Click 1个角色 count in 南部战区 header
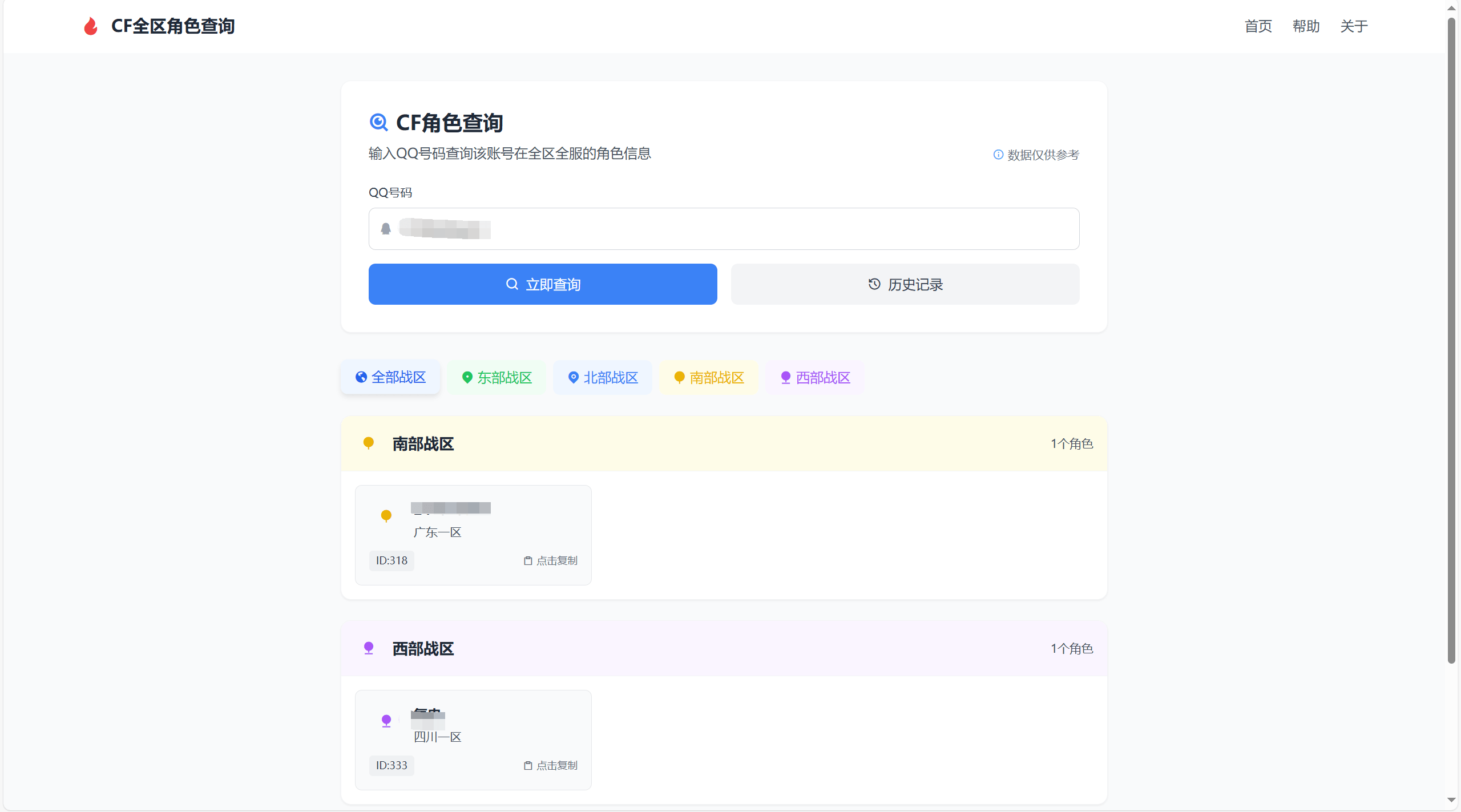Screen dimensions: 1461x812 click(1072, 444)
